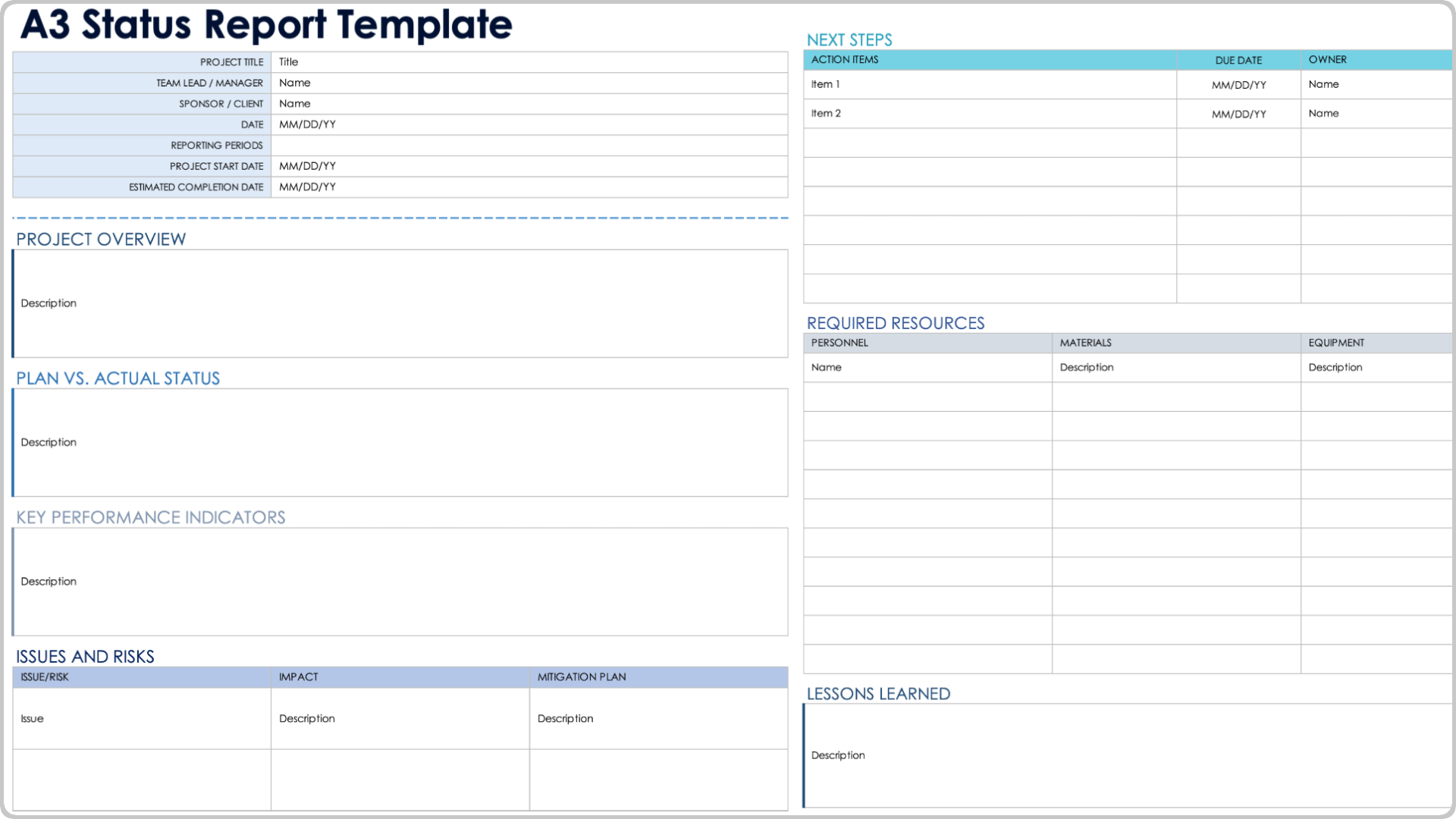Click the Description cell under MATERIALS
This screenshot has width=1456, height=819.
[1177, 368]
